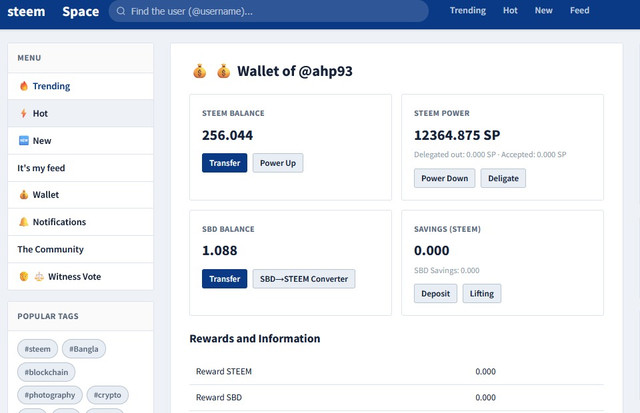Click the STEEM balance value 256.044
This screenshot has width=640, height=413.
227,135
